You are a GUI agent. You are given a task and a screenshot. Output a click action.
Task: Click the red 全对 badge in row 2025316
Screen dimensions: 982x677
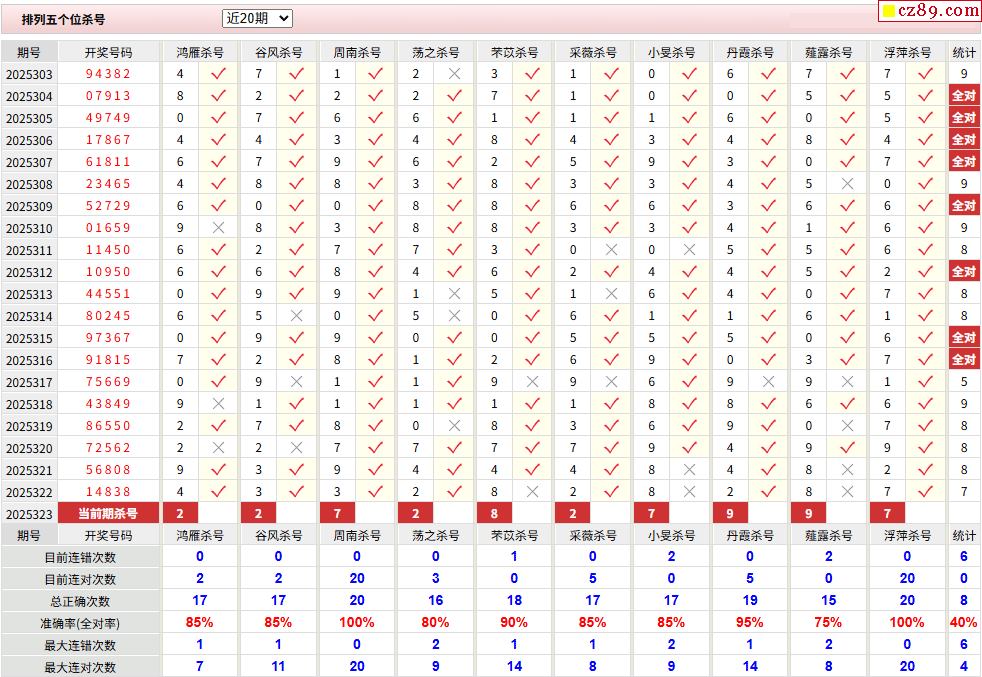pyautogui.click(x=963, y=360)
